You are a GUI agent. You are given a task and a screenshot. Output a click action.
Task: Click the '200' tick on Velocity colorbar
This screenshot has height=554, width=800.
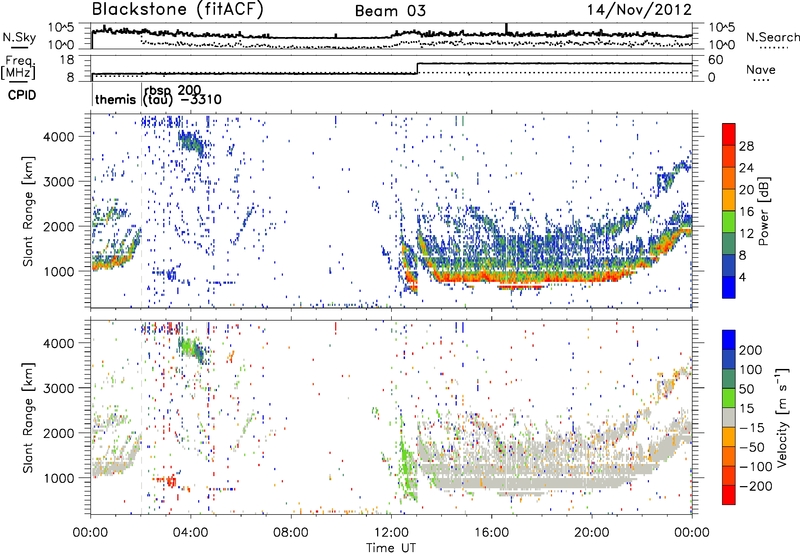tap(751, 350)
